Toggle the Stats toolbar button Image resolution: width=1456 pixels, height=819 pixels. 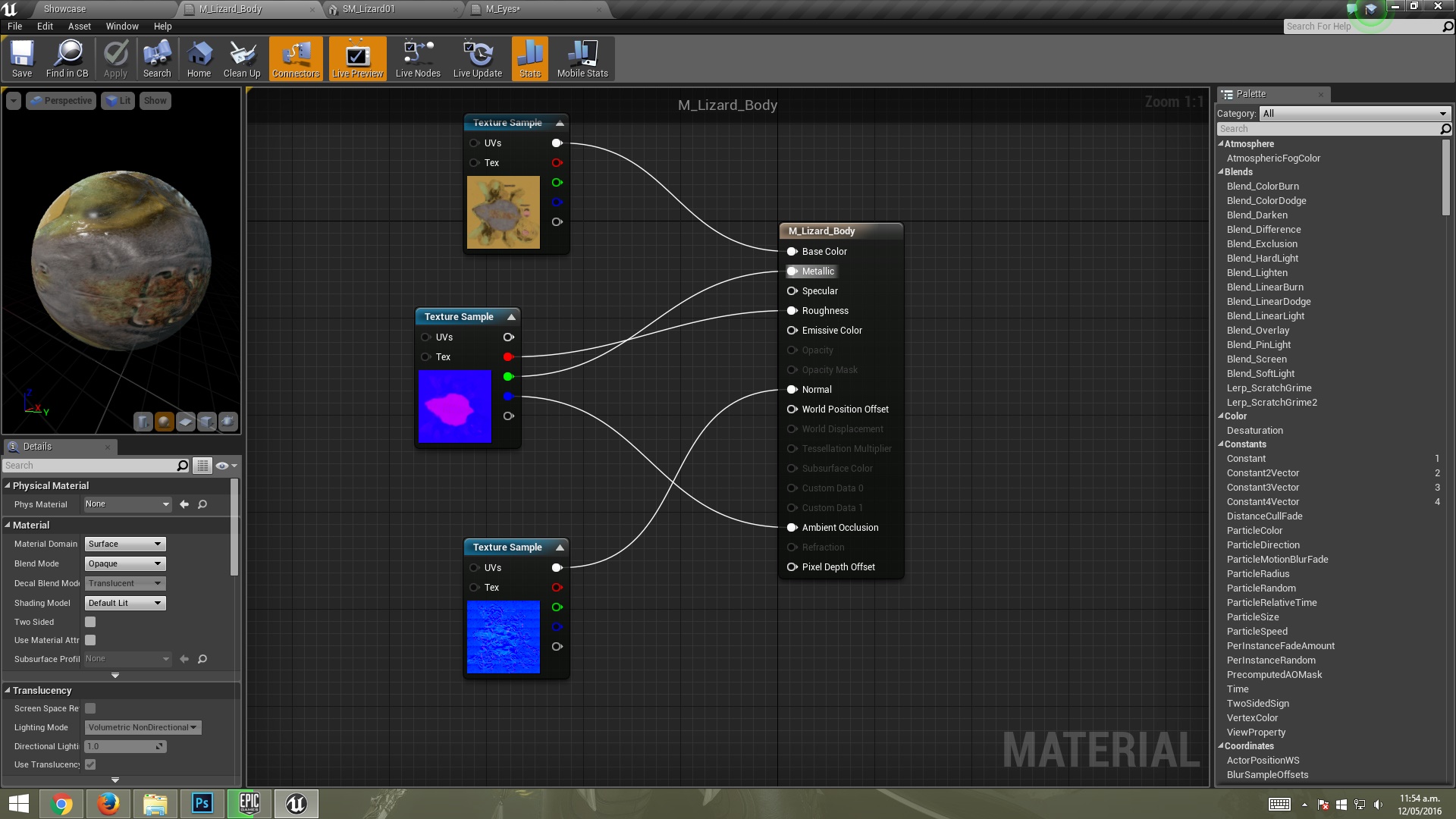coord(530,58)
